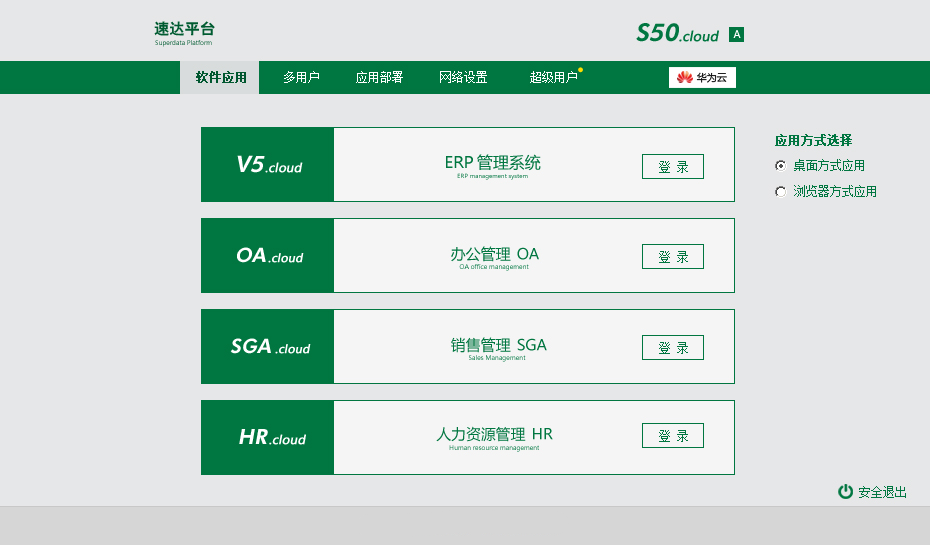
Task: Click the power icon for 安全退出
Action: click(845, 492)
